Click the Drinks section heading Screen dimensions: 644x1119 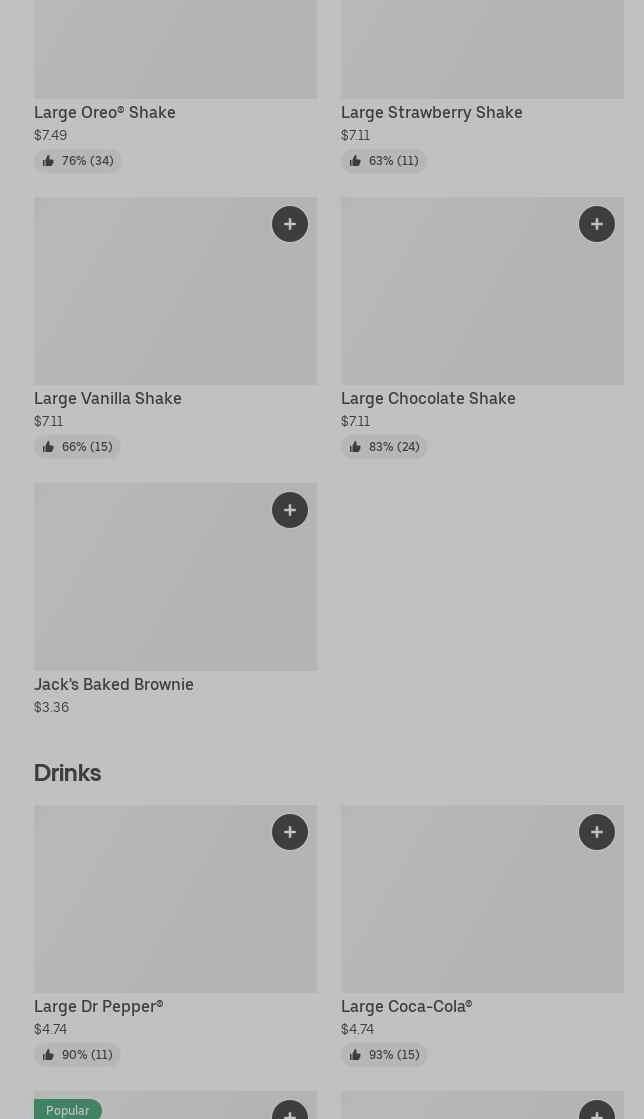click(68, 773)
